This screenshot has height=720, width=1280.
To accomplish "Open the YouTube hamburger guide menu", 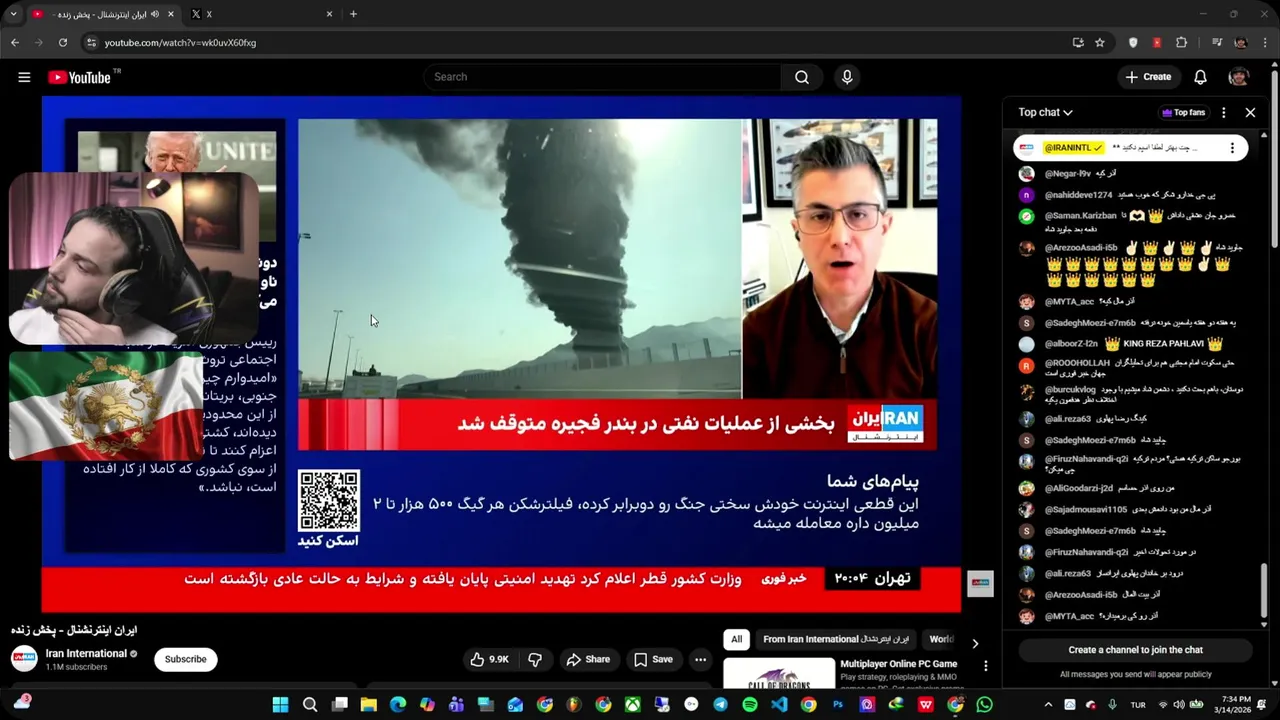I will pyautogui.click(x=24, y=77).
